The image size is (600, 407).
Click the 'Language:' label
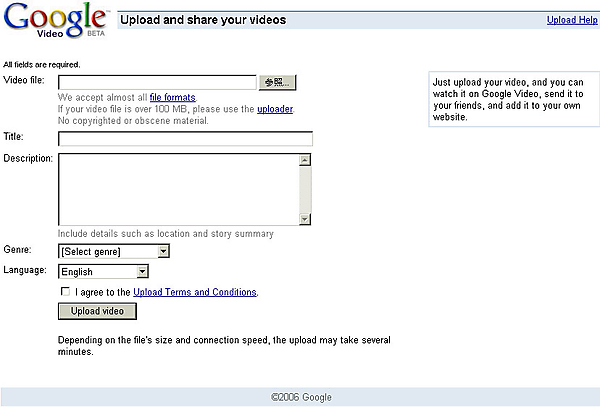coord(25,270)
